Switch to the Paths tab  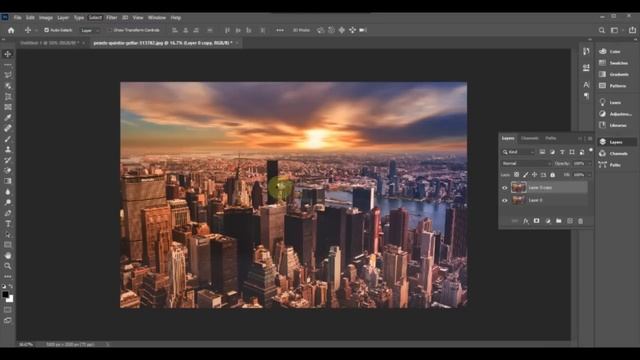[551, 138]
